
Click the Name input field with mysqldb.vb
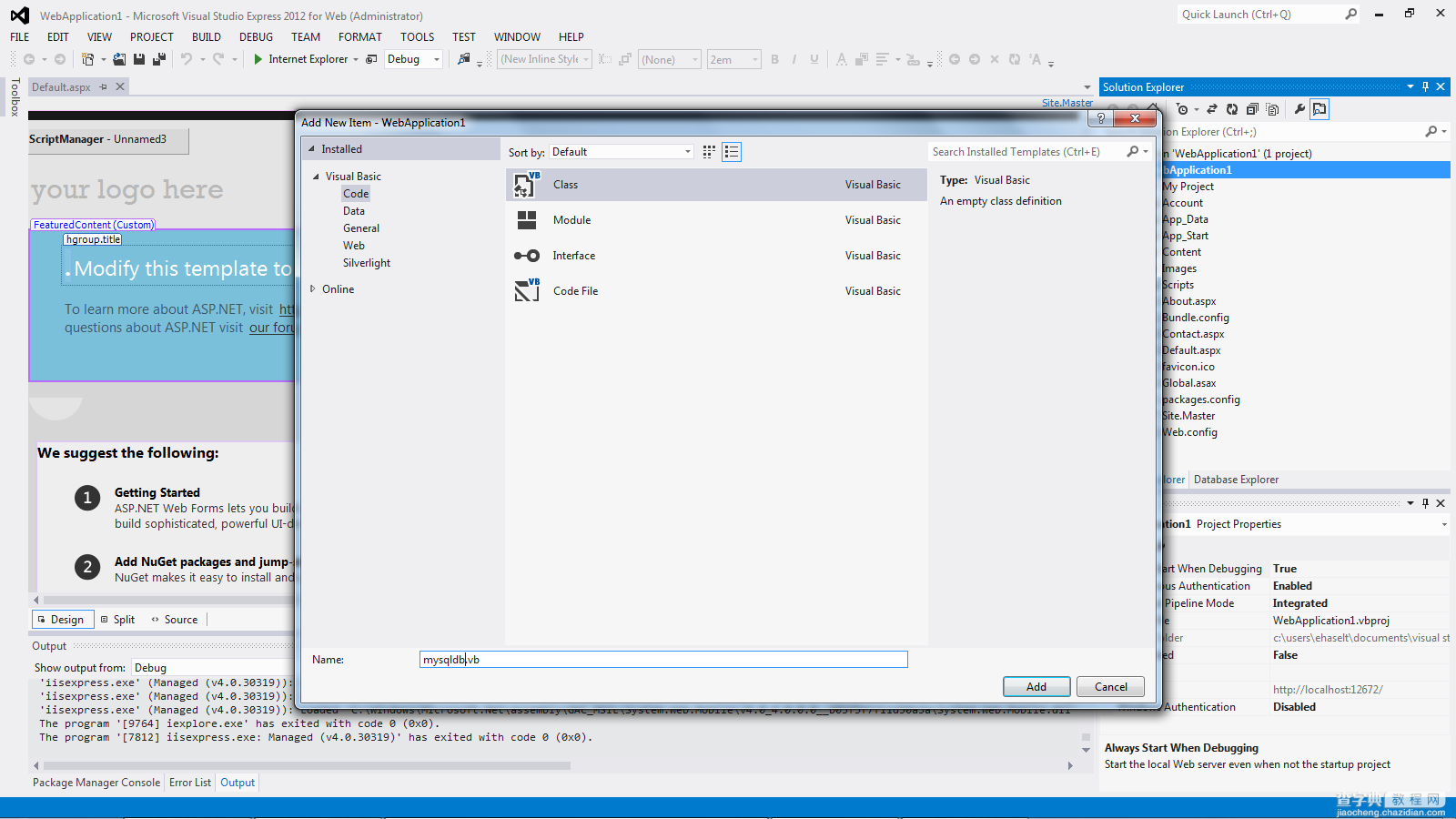(x=663, y=660)
